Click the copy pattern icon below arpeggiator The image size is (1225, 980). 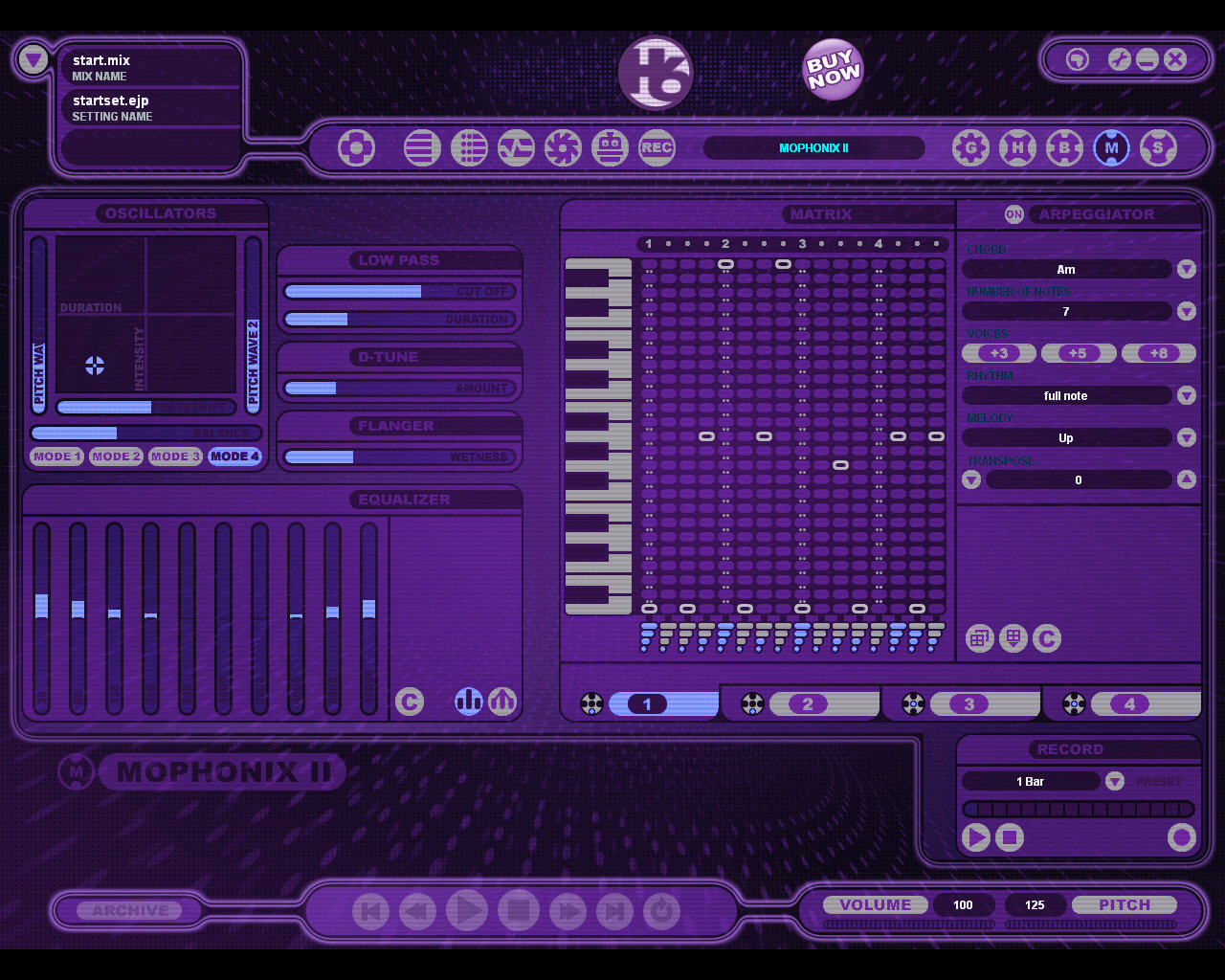(980, 638)
